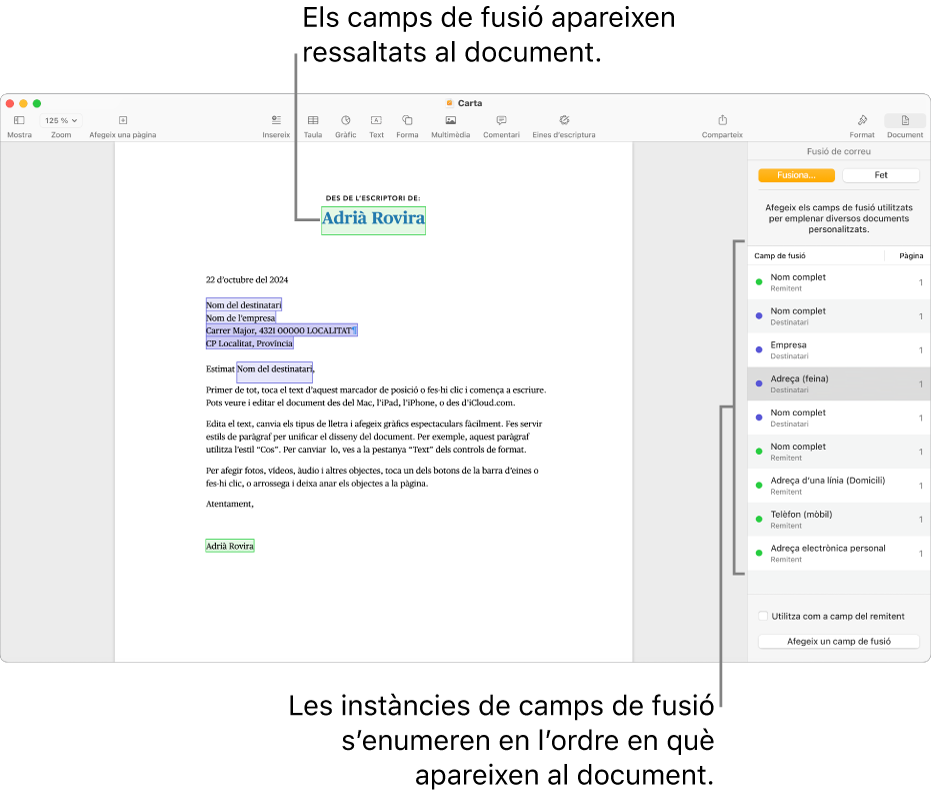The image size is (931, 801).
Task: Open the Insereix toolbar menu
Action: click(276, 121)
